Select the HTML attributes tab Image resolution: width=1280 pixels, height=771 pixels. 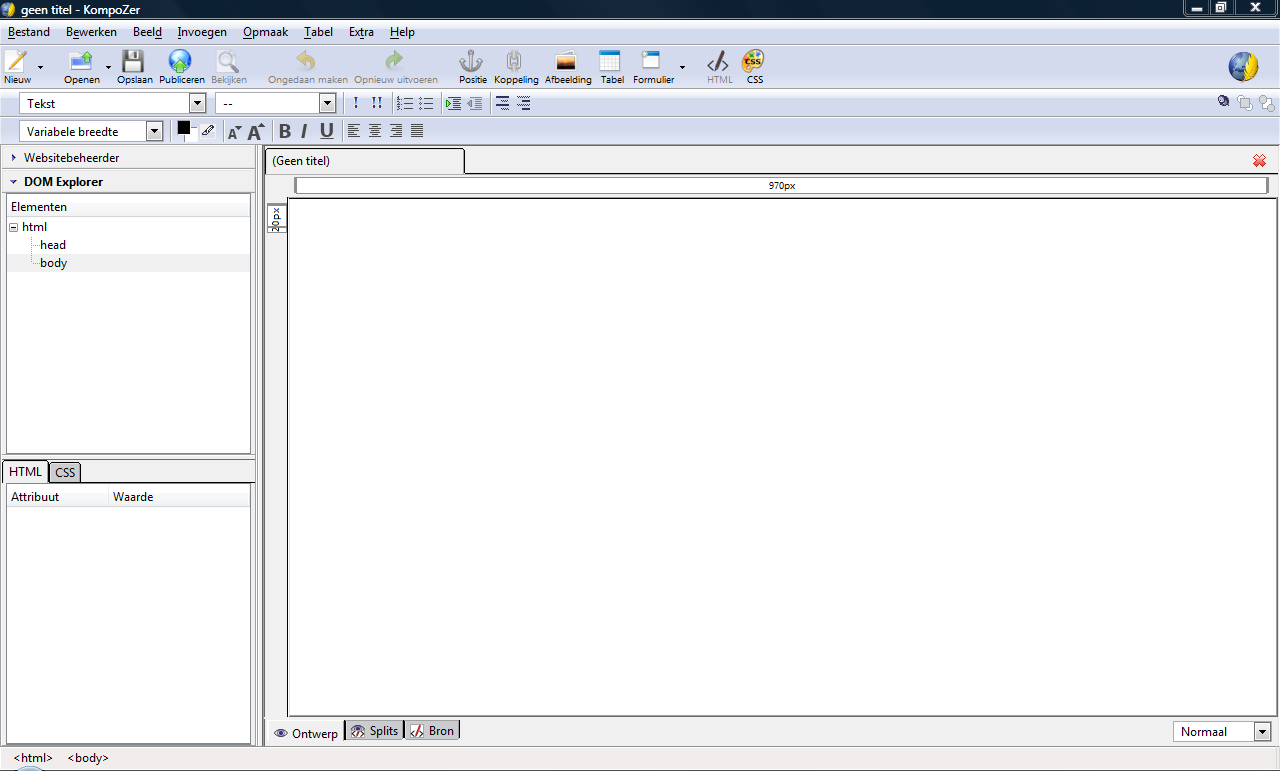26,472
